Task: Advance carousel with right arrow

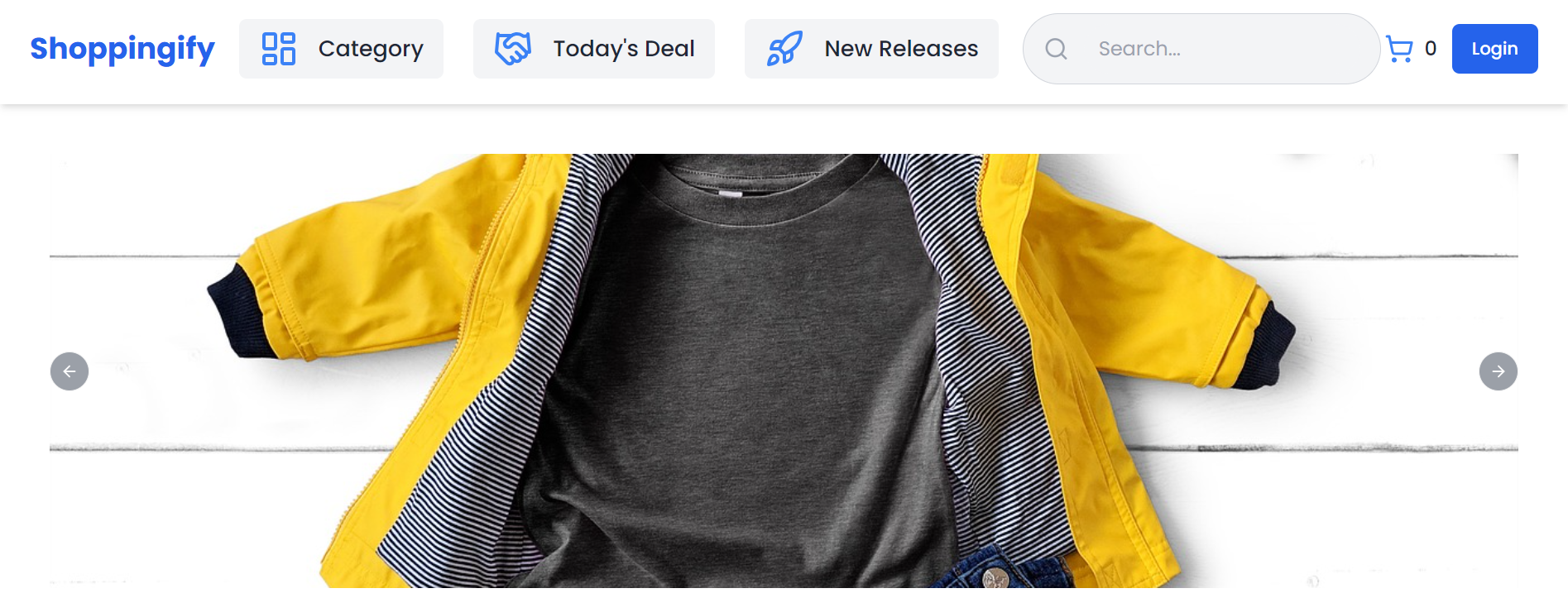Action: tap(1498, 371)
